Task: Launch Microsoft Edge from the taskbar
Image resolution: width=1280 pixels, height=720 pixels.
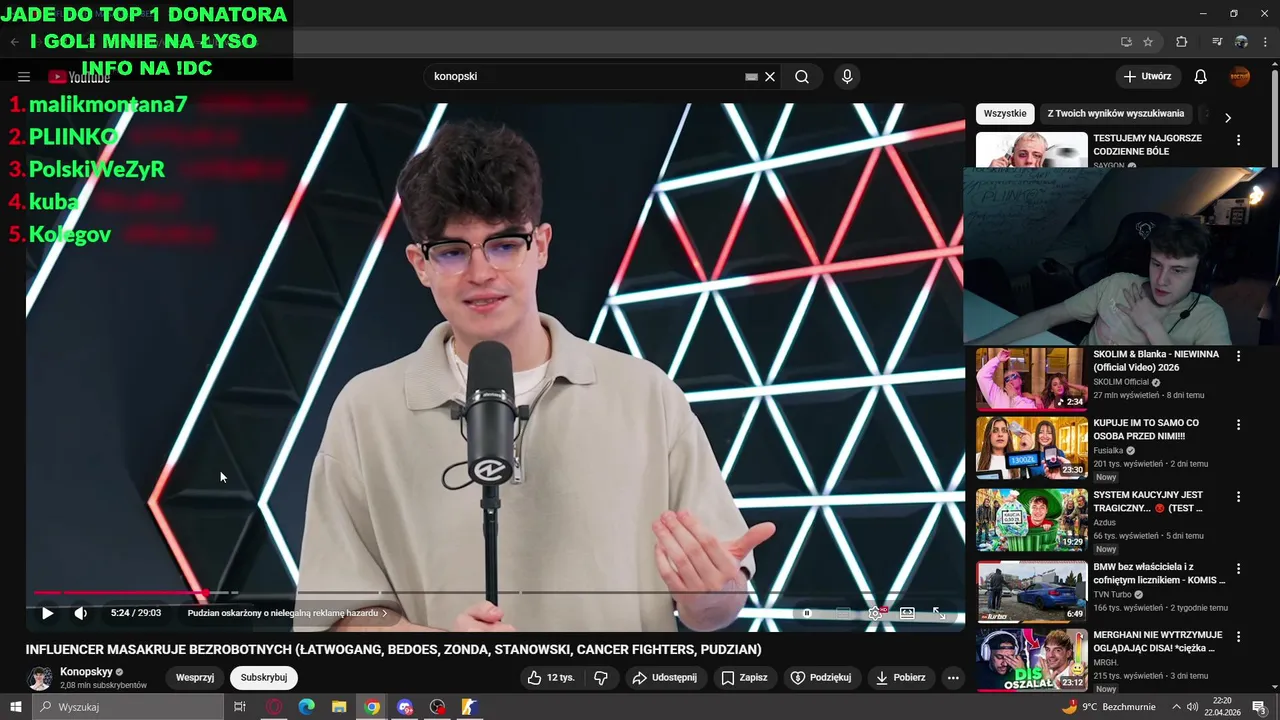Action: tap(307, 707)
